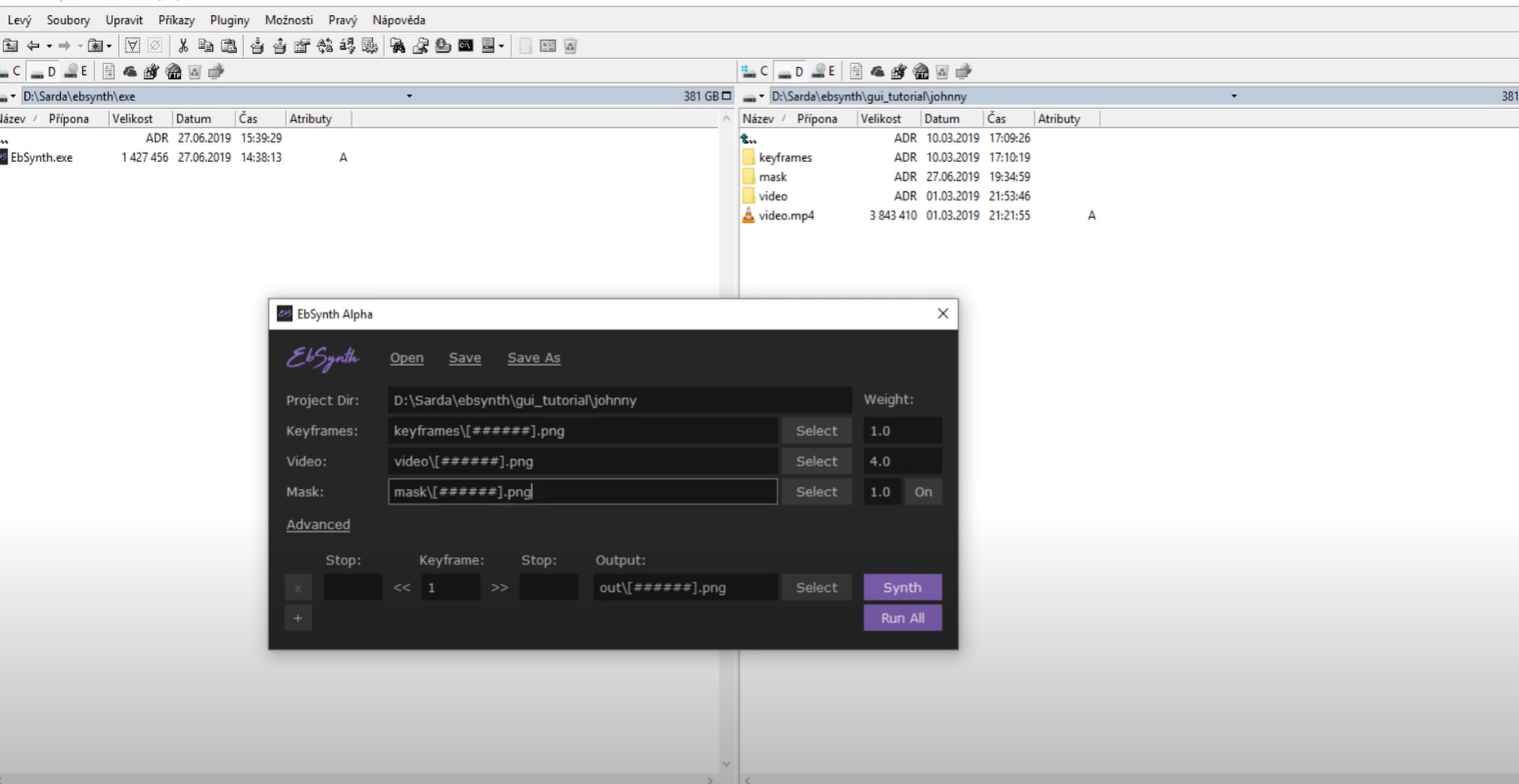Switch right panel to drive C

pos(755,71)
